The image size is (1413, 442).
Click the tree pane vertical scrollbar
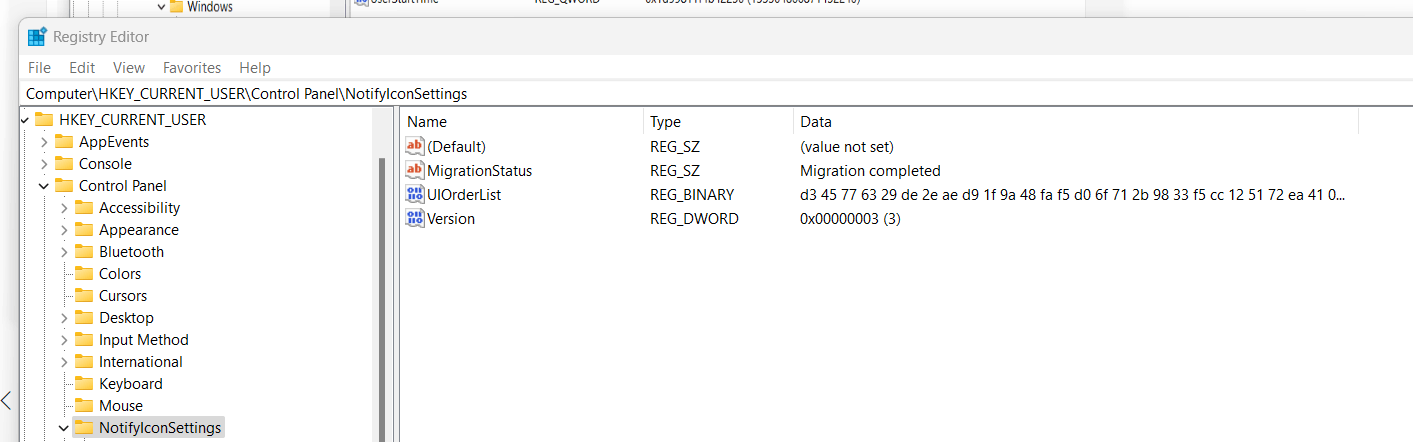381,300
